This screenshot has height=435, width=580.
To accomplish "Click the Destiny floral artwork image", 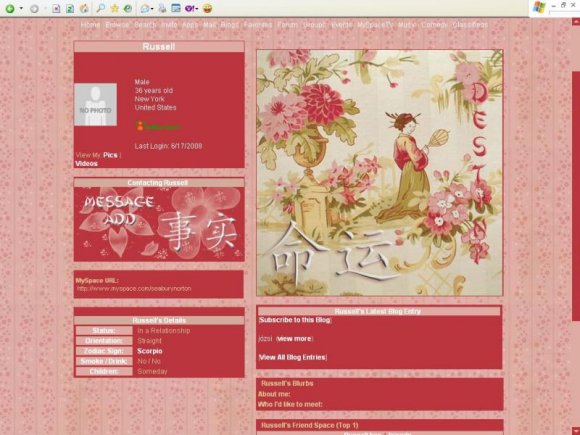I will (x=380, y=173).
